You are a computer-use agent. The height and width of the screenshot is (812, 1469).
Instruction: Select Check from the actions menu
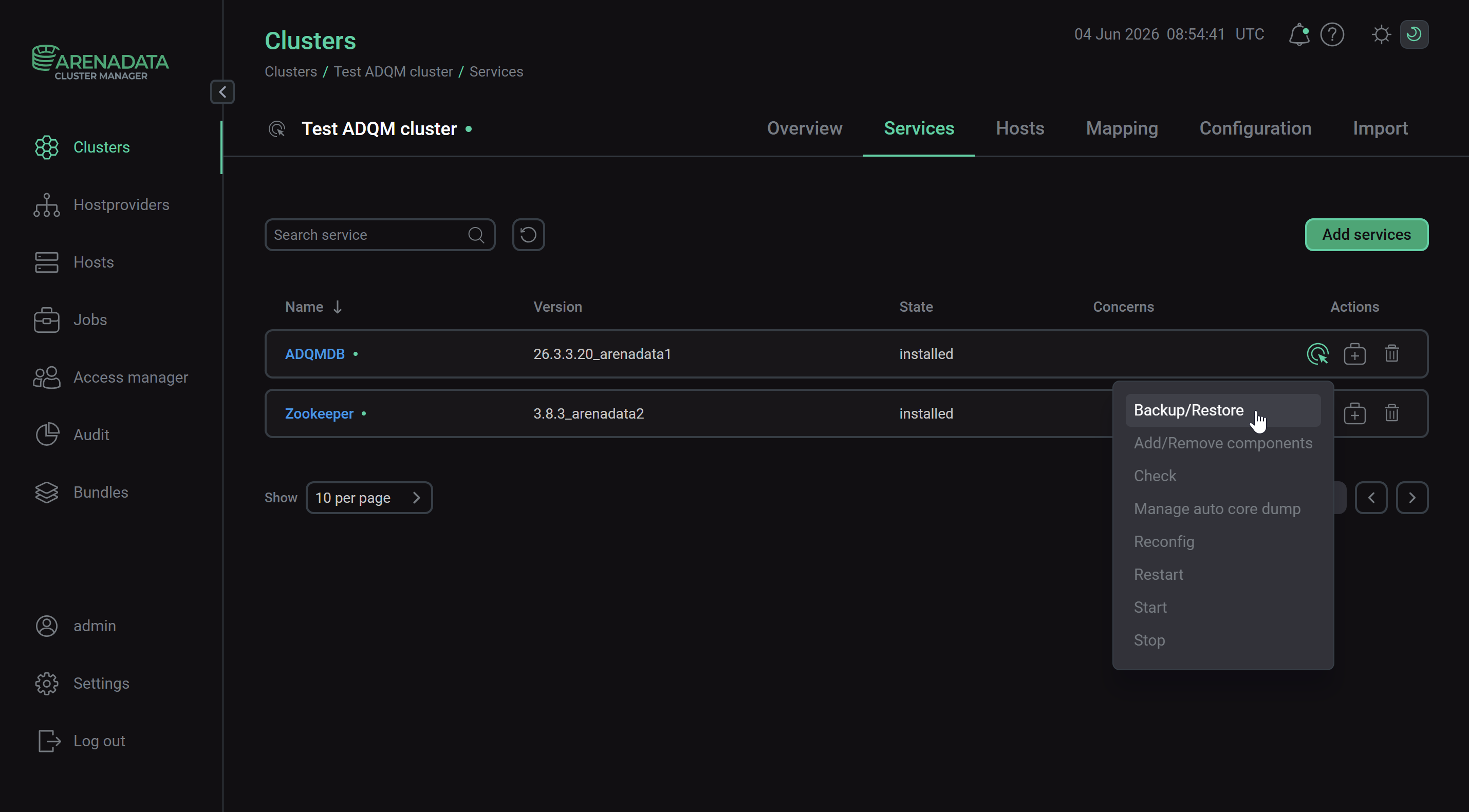(x=1223, y=476)
